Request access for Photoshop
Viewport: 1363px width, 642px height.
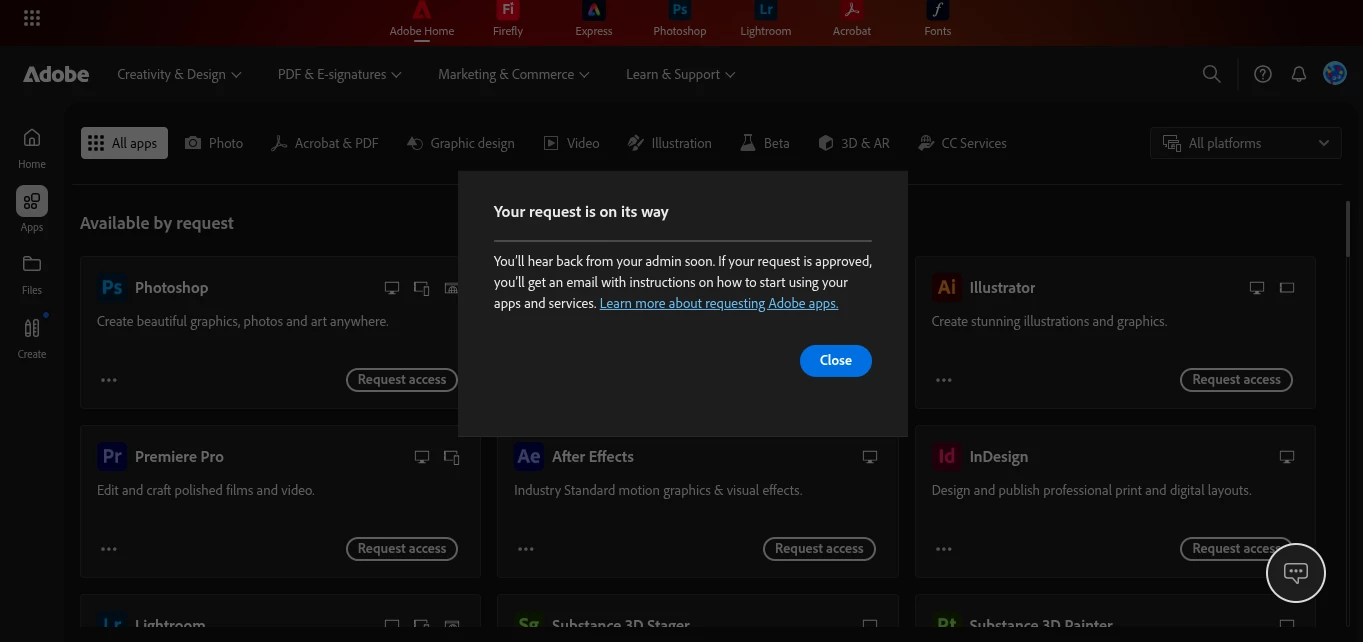[x=402, y=379]
